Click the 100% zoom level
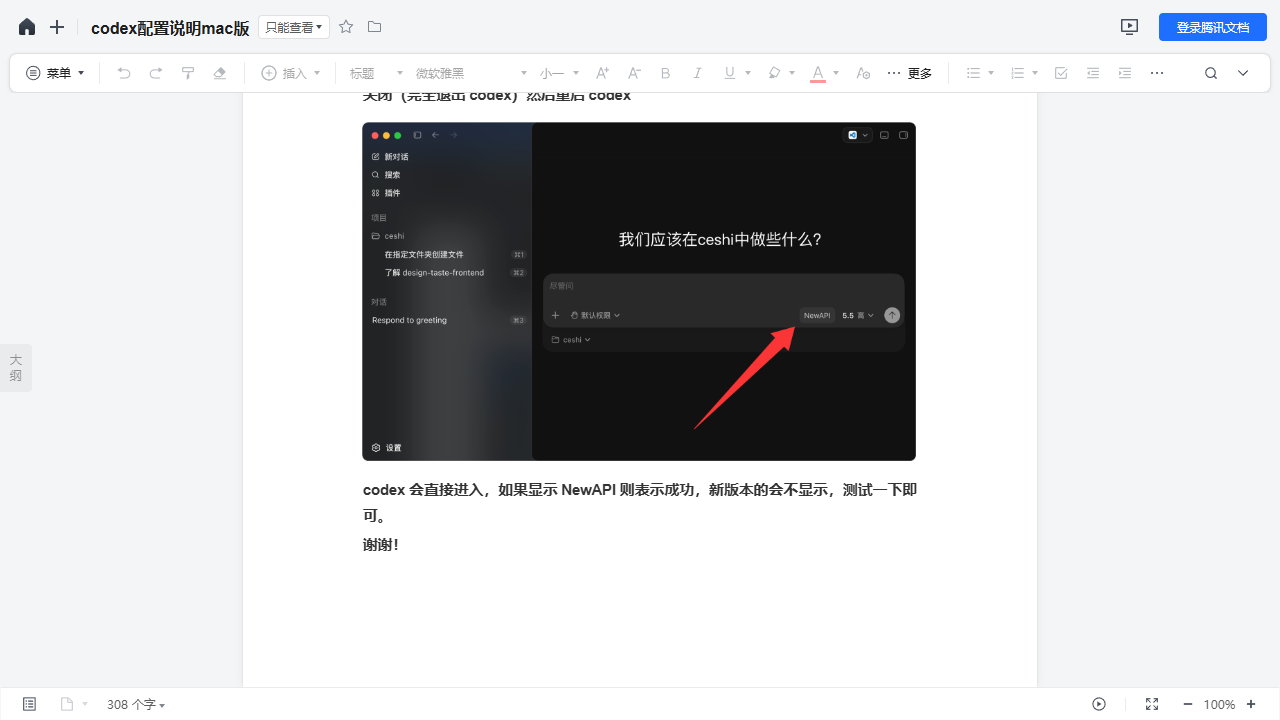 (1219, 704)
